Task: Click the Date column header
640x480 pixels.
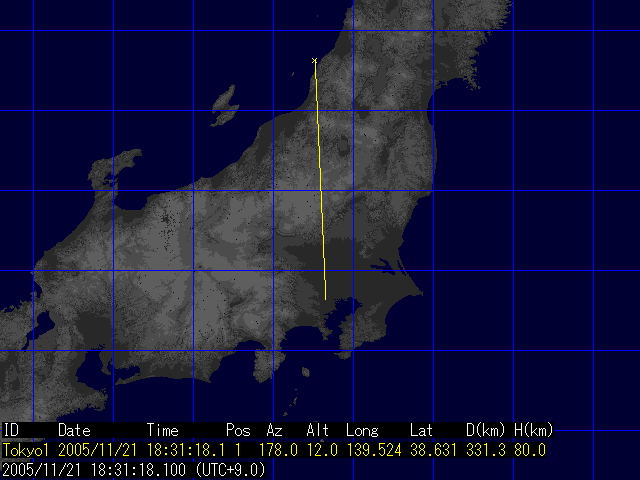Action: click(74, 430)
